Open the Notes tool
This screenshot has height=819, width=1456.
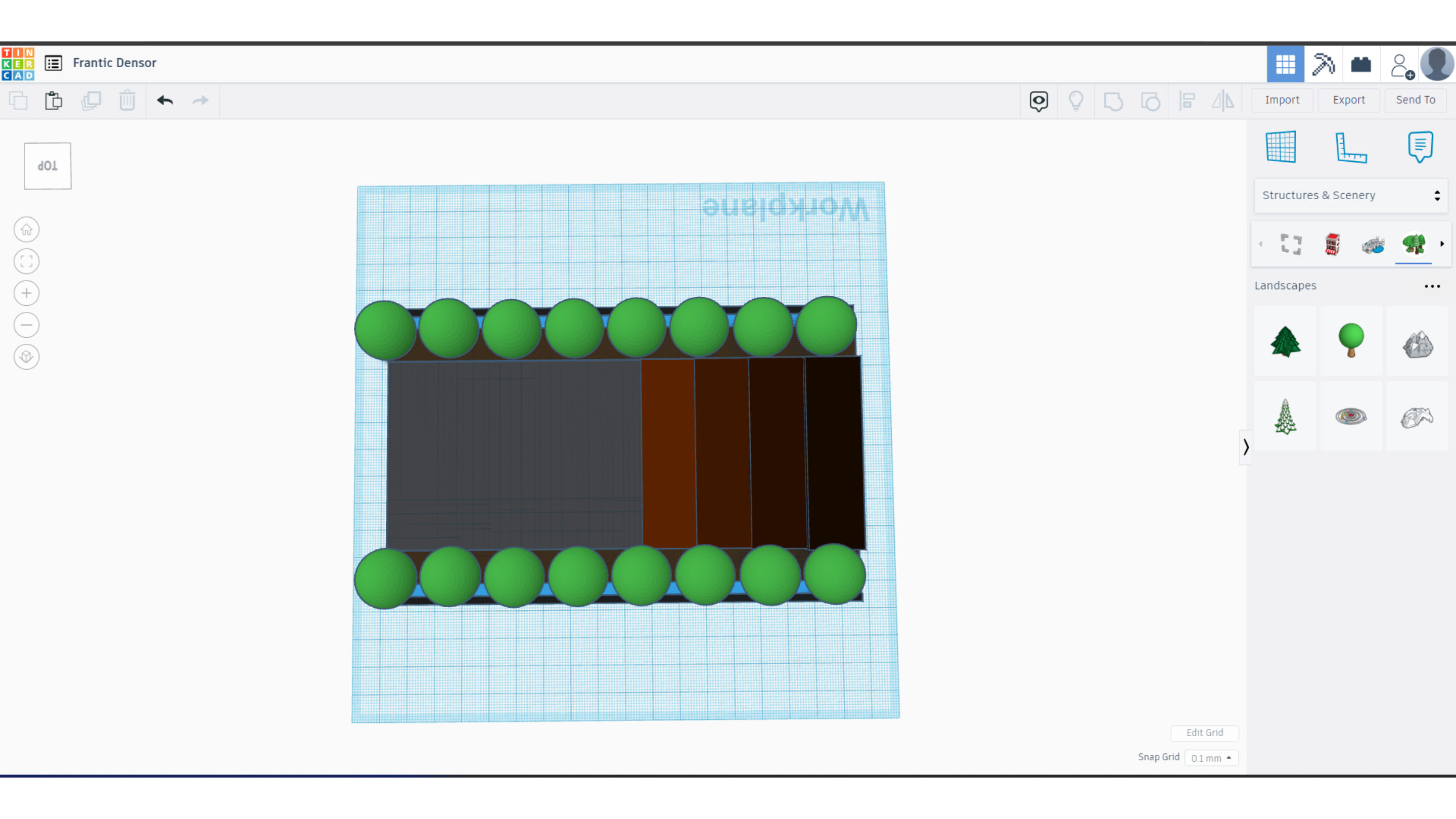click(x=1420, y=147)
